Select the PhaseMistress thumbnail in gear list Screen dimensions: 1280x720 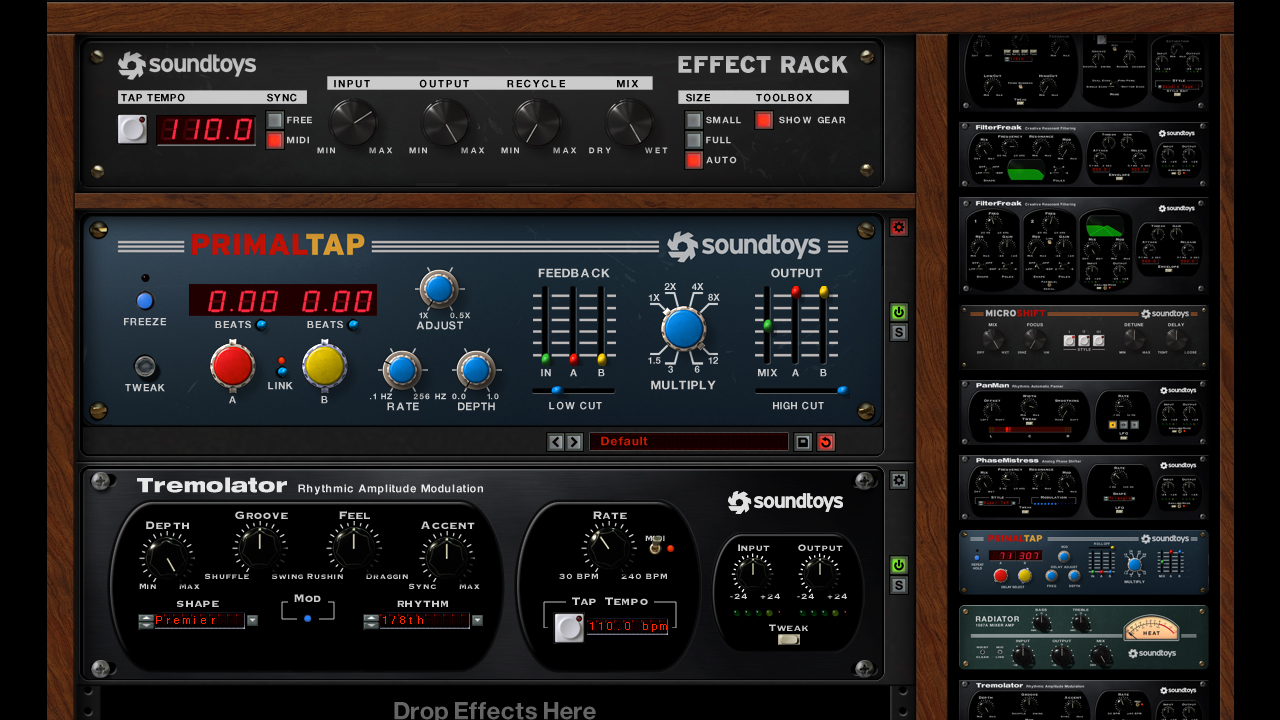click(1084, 488)
